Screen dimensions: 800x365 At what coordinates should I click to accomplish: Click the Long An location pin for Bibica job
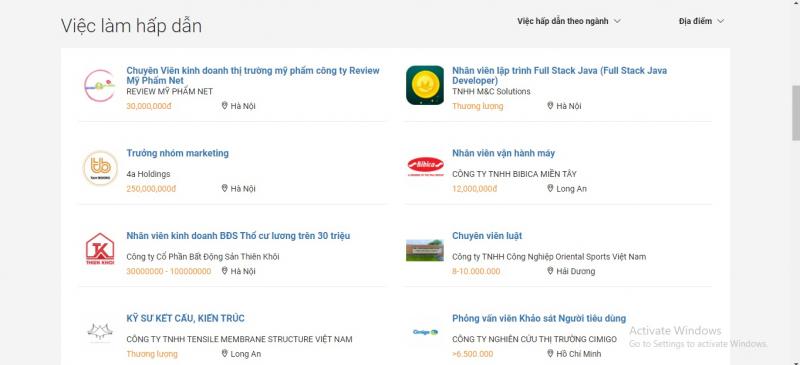pyautogui.click(x=550, y=188)
